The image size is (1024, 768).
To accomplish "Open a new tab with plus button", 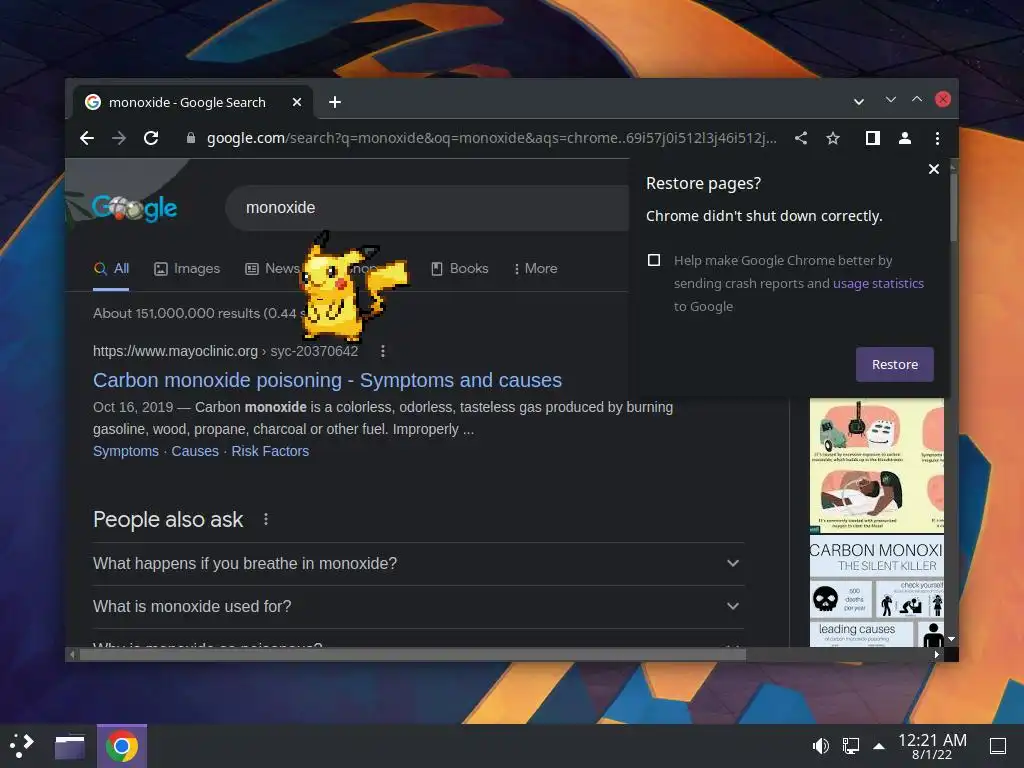I will [335, 102].
